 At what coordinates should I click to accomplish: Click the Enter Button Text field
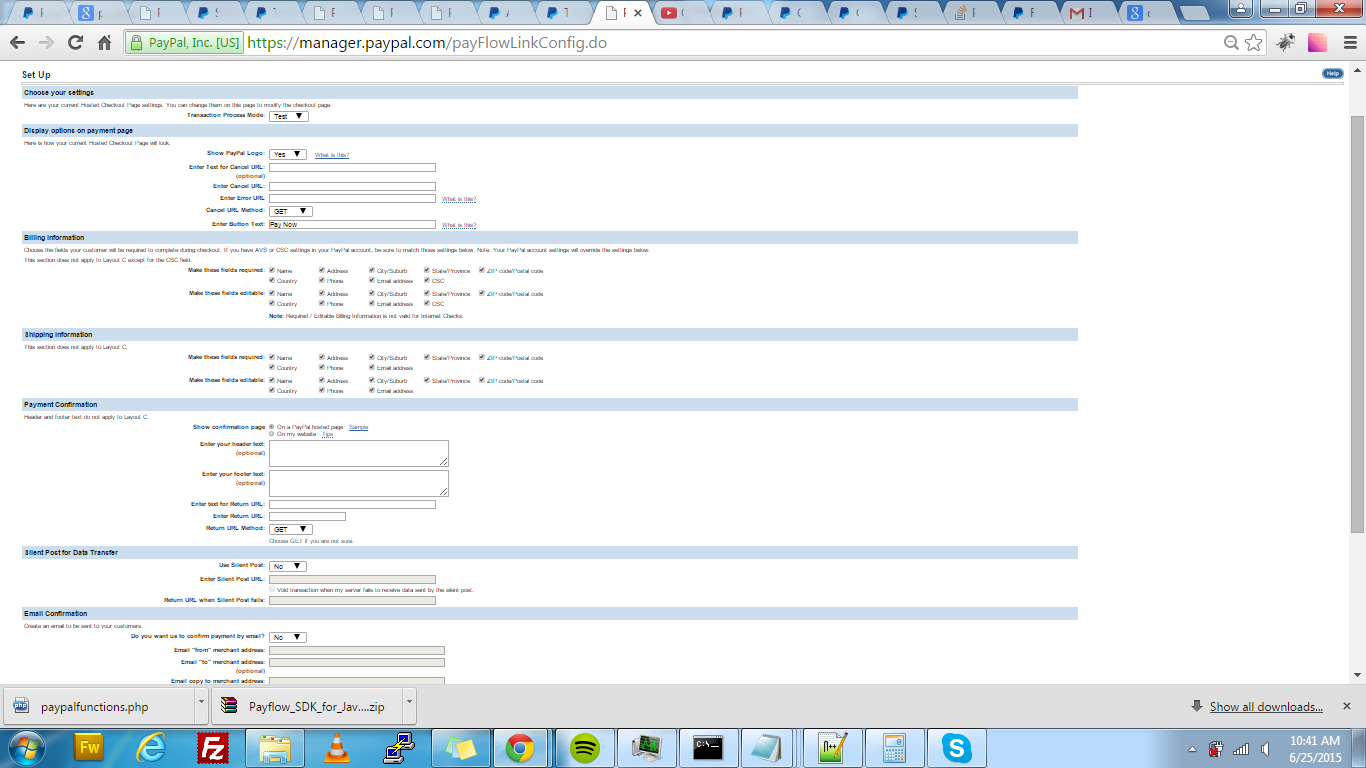352,224
